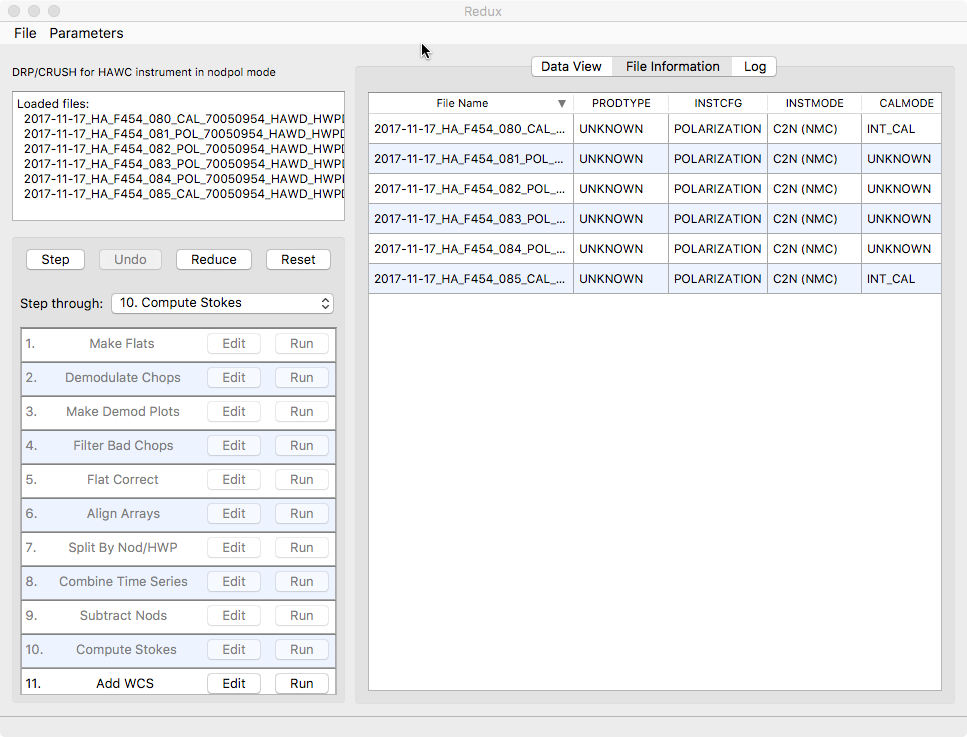
Task: Run the Align Arrays step
Action: click(302, 513)
